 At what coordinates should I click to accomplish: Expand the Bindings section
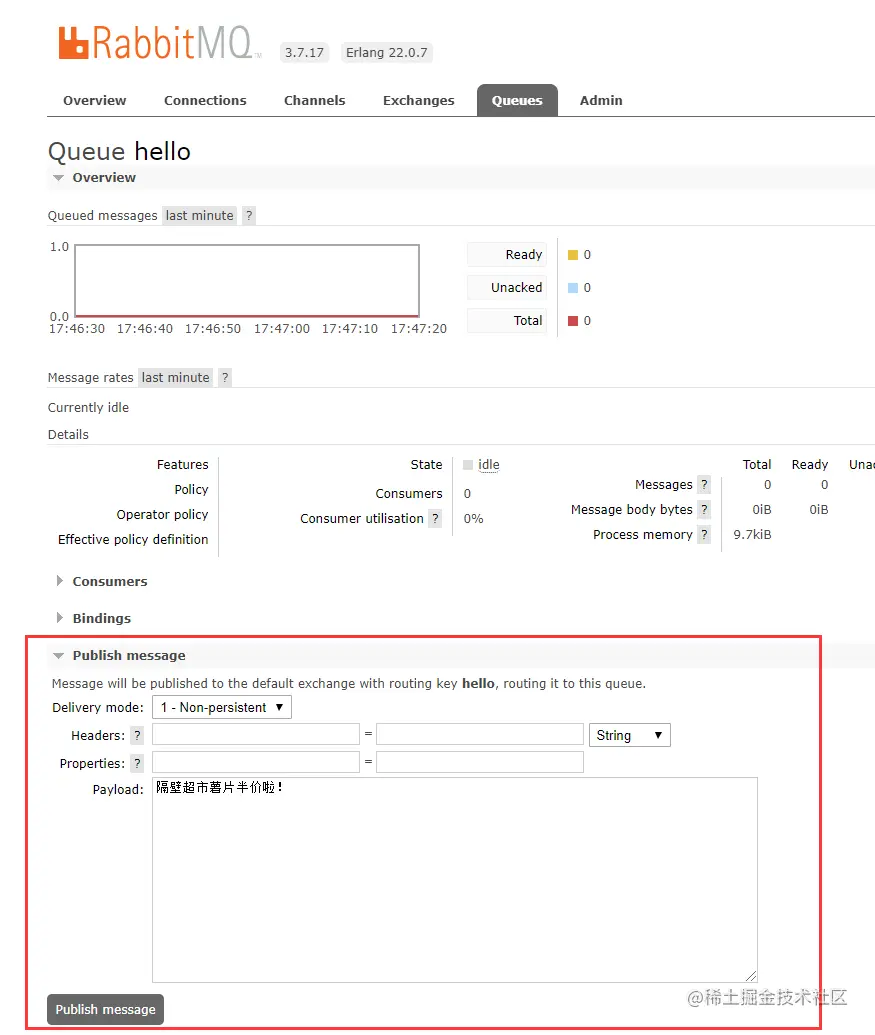(x=101, y=618)
